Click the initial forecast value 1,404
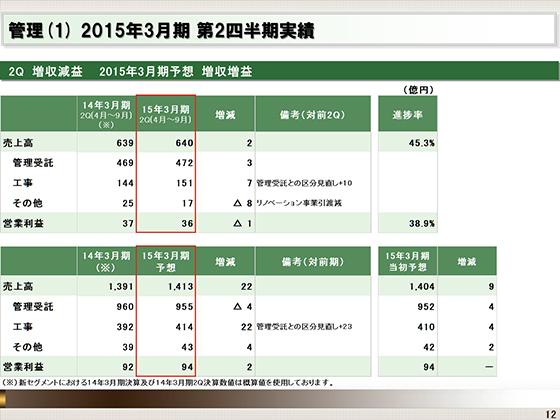Image resolution: width=560 pixels, height=420 pixels. 422,286
